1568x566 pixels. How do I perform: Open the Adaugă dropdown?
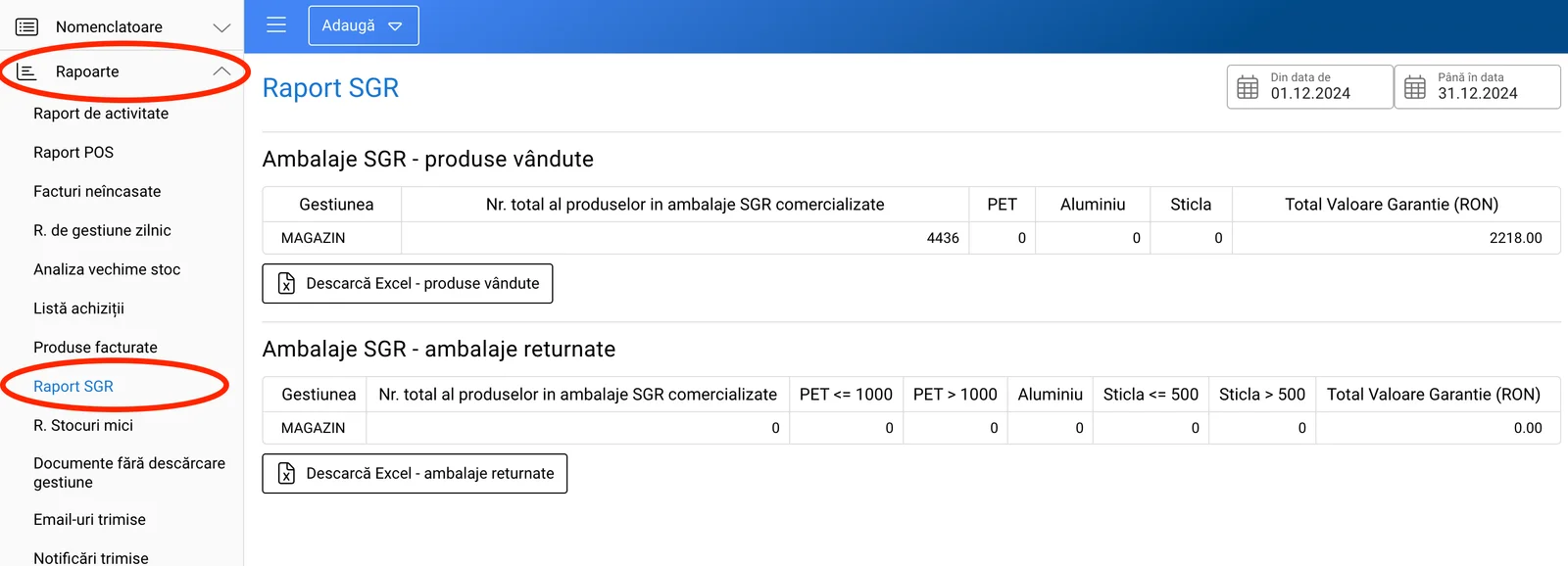tap(364, 25)
